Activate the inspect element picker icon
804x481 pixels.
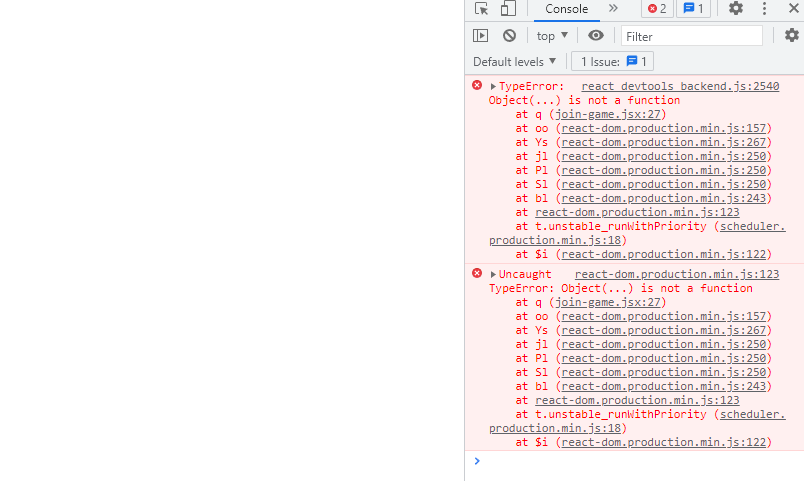click(x=481, y=9)
